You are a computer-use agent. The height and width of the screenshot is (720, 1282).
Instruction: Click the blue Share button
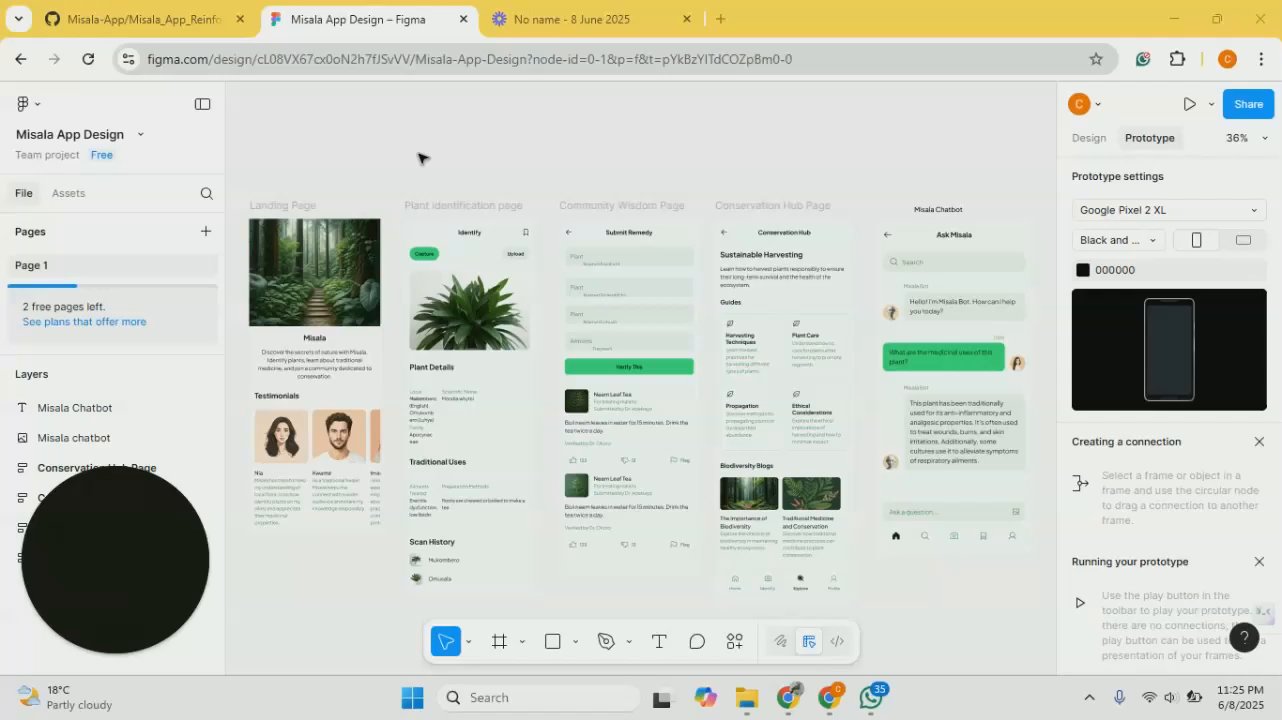1248,104
